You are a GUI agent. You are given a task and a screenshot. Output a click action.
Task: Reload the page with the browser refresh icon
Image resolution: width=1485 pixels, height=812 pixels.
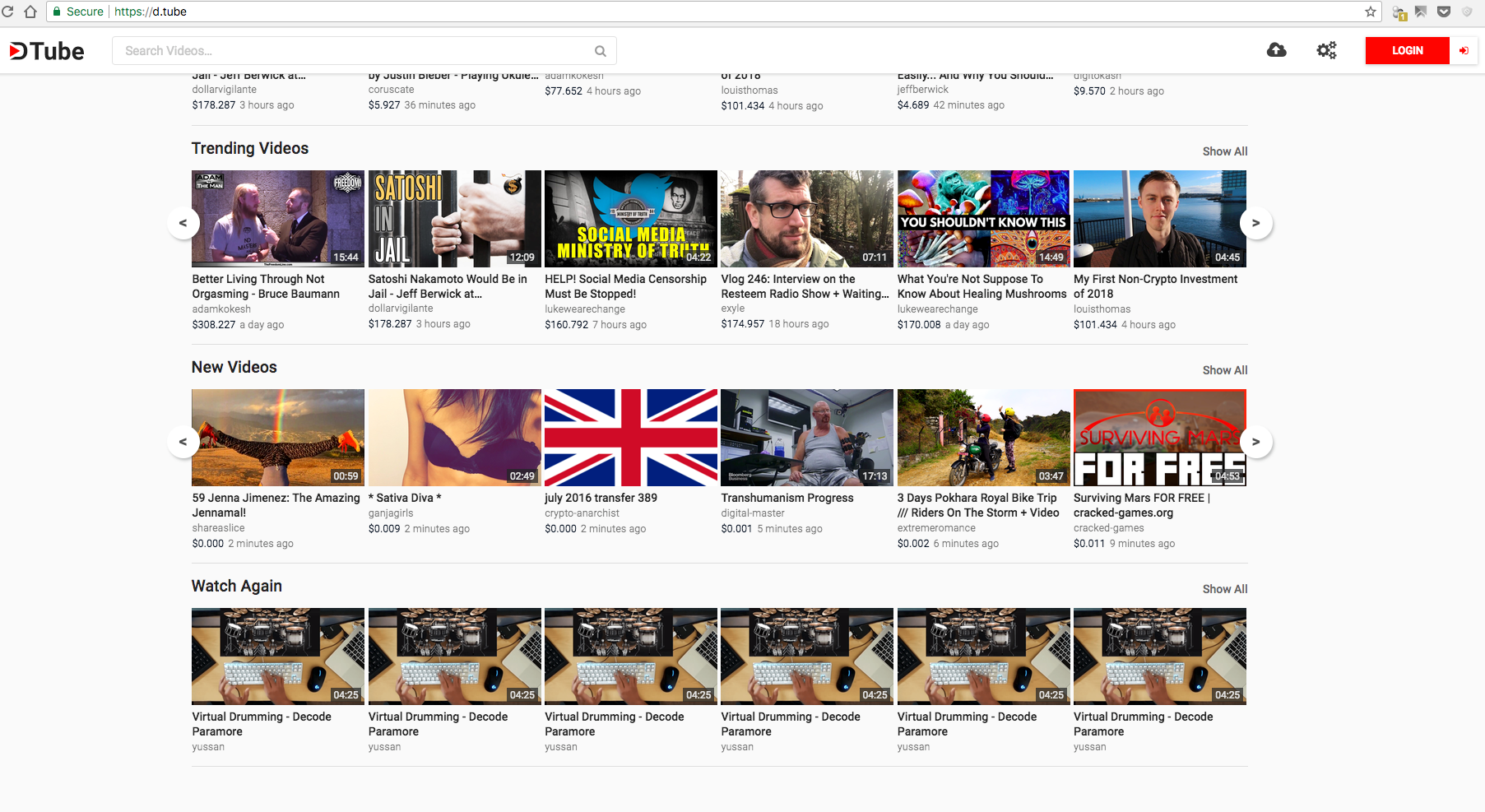tap(8, 12)
